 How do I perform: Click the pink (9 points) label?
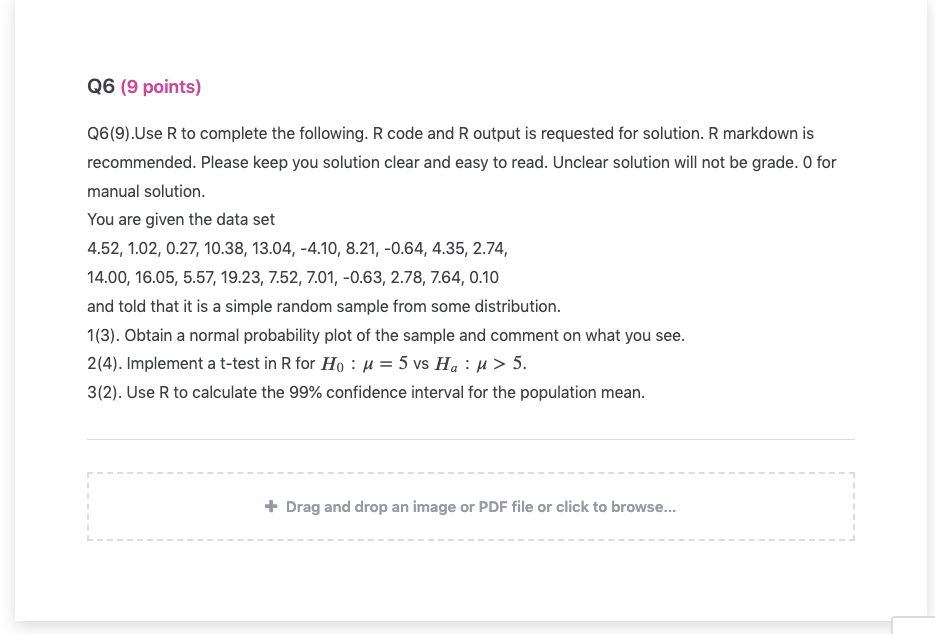point(161,87)
